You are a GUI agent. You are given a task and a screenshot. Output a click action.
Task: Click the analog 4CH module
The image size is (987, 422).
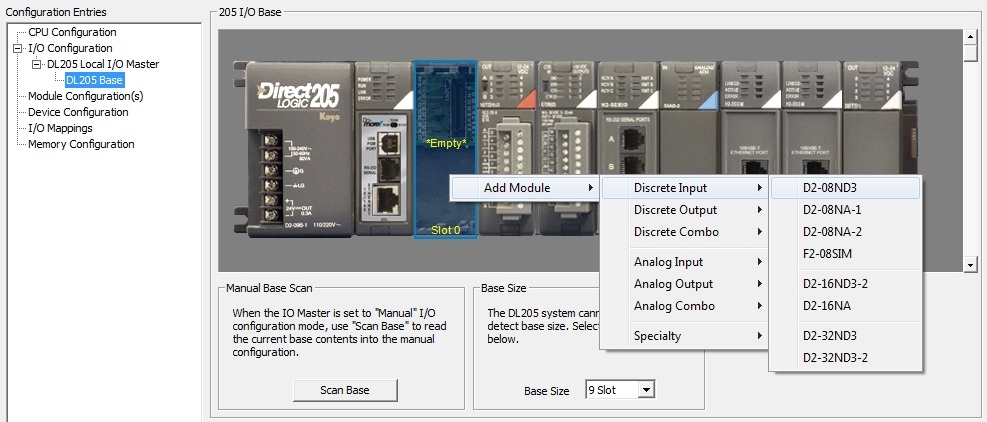[690, 117]
